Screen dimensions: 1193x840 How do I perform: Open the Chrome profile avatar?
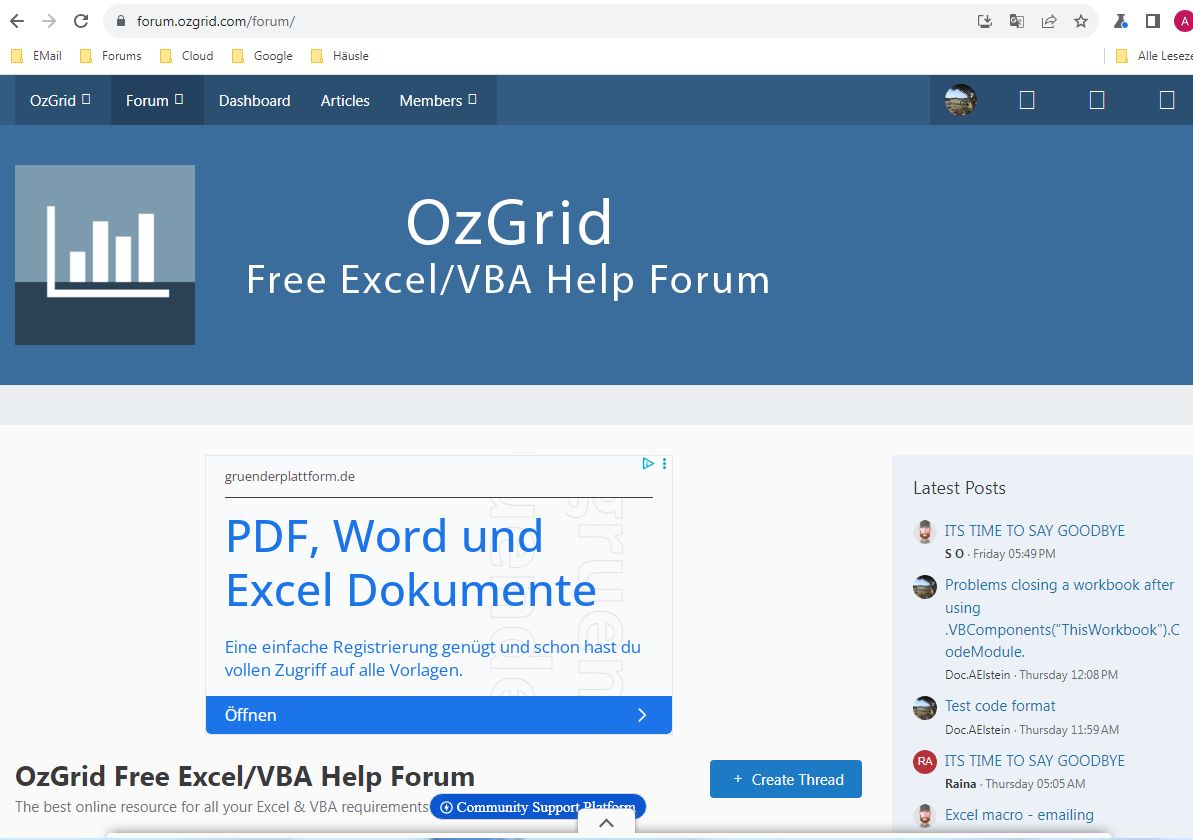[1184, 21]
